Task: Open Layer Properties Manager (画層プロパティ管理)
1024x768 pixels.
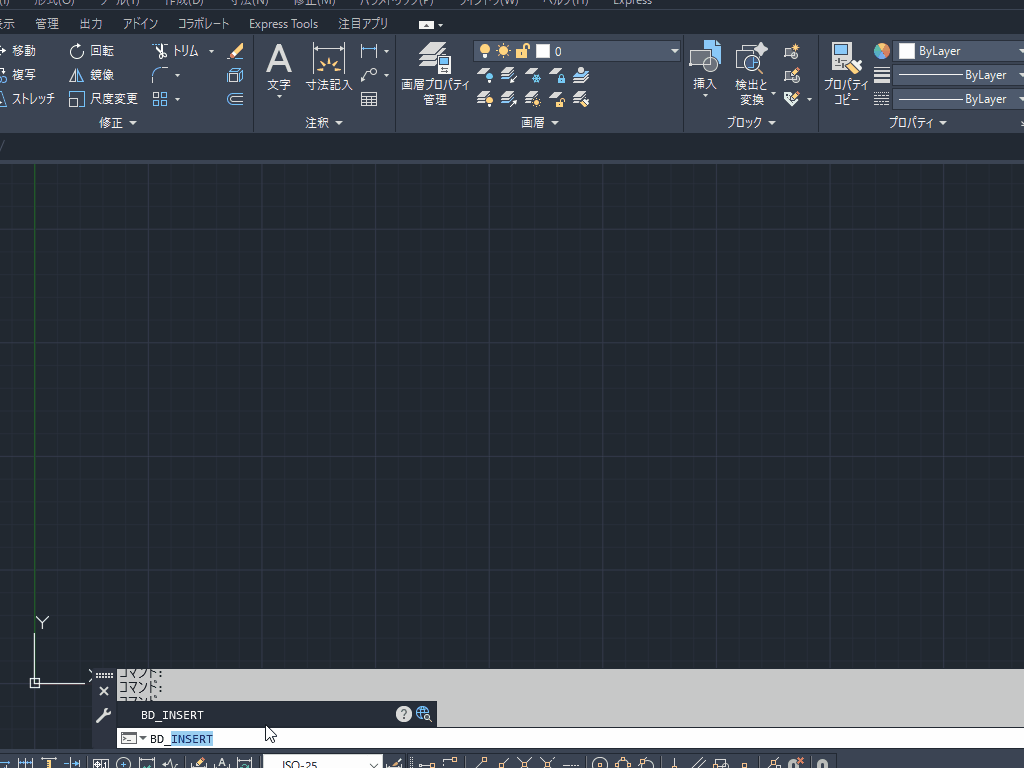Action: click(435, 74)
